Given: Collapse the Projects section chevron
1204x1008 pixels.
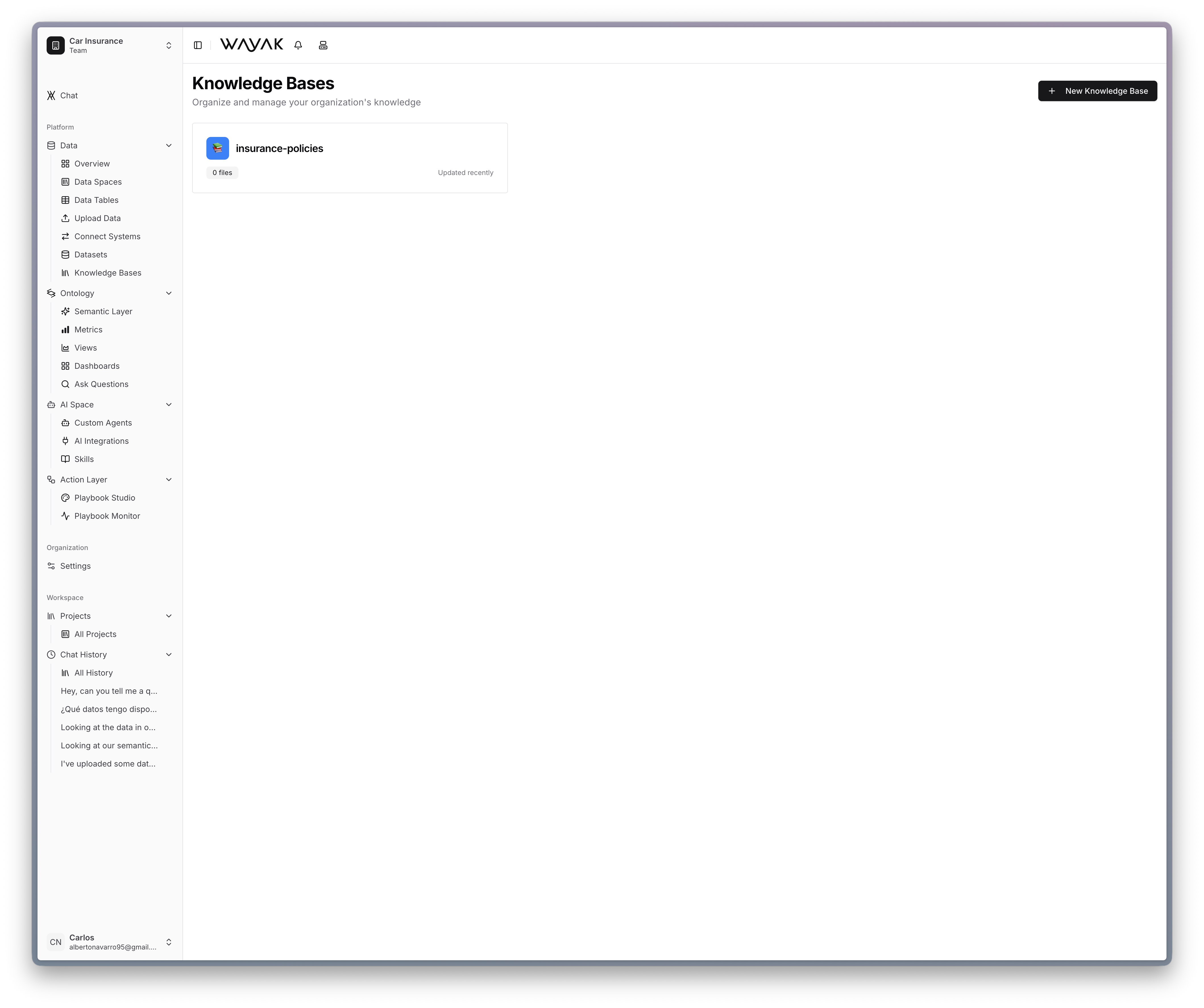Looking at the screenshot, I should coord(169,616).
